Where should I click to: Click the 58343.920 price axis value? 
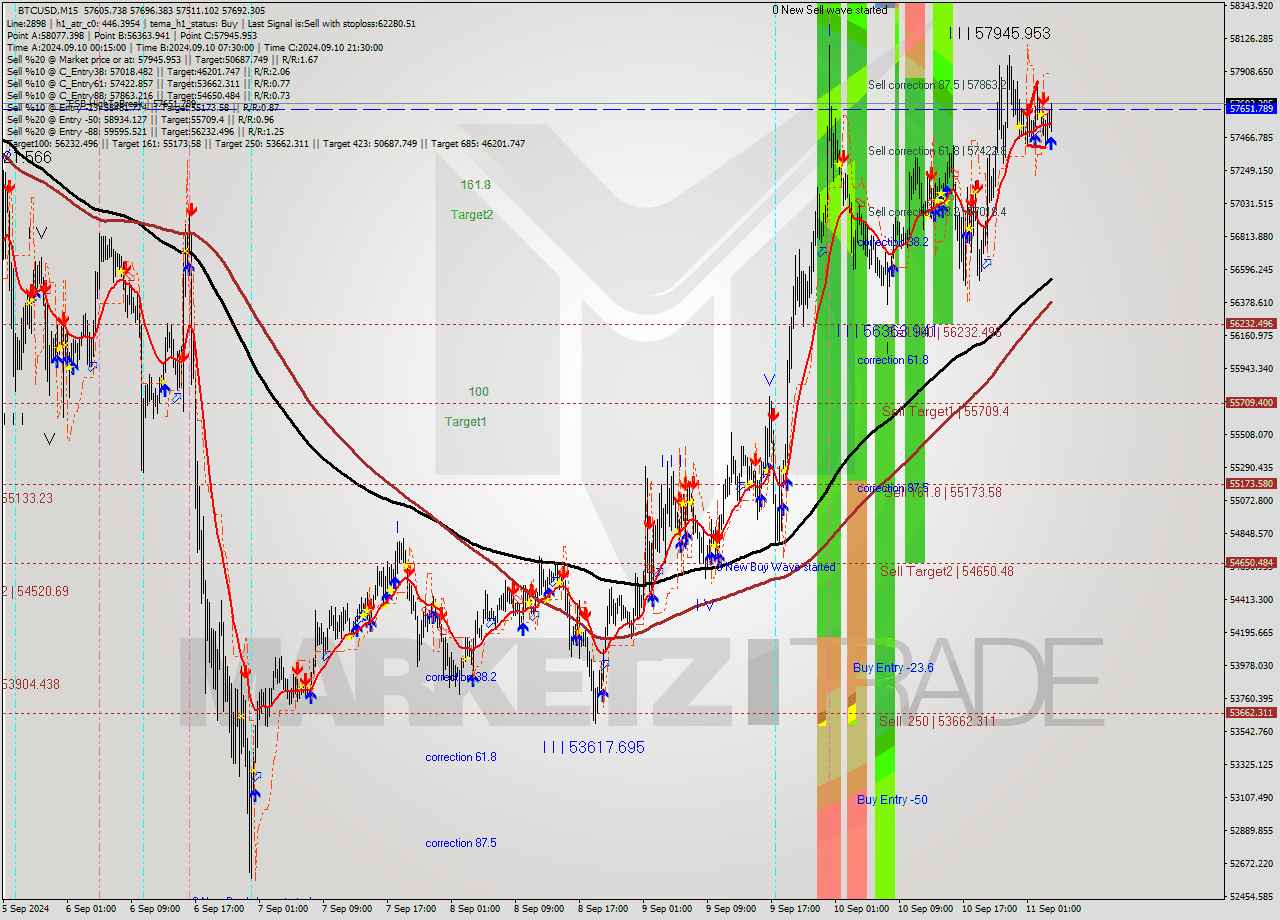[1253, 5]
